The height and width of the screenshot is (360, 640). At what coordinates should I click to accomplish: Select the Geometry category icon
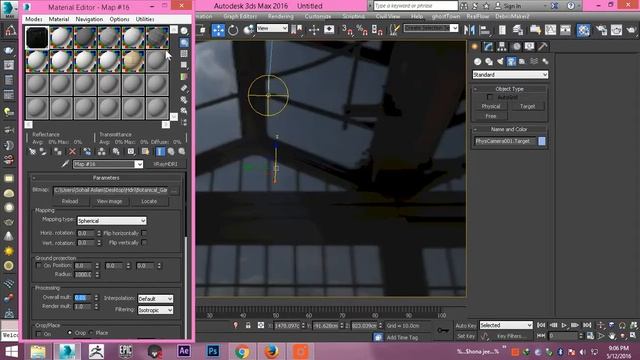(x=478, y=62)
